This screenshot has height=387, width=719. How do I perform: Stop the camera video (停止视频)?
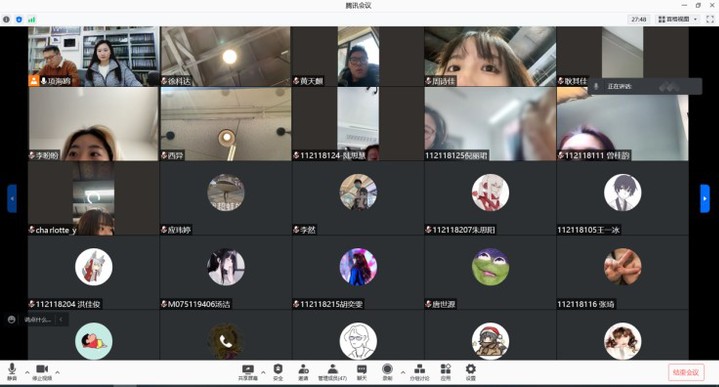click(x=42, y=372)
